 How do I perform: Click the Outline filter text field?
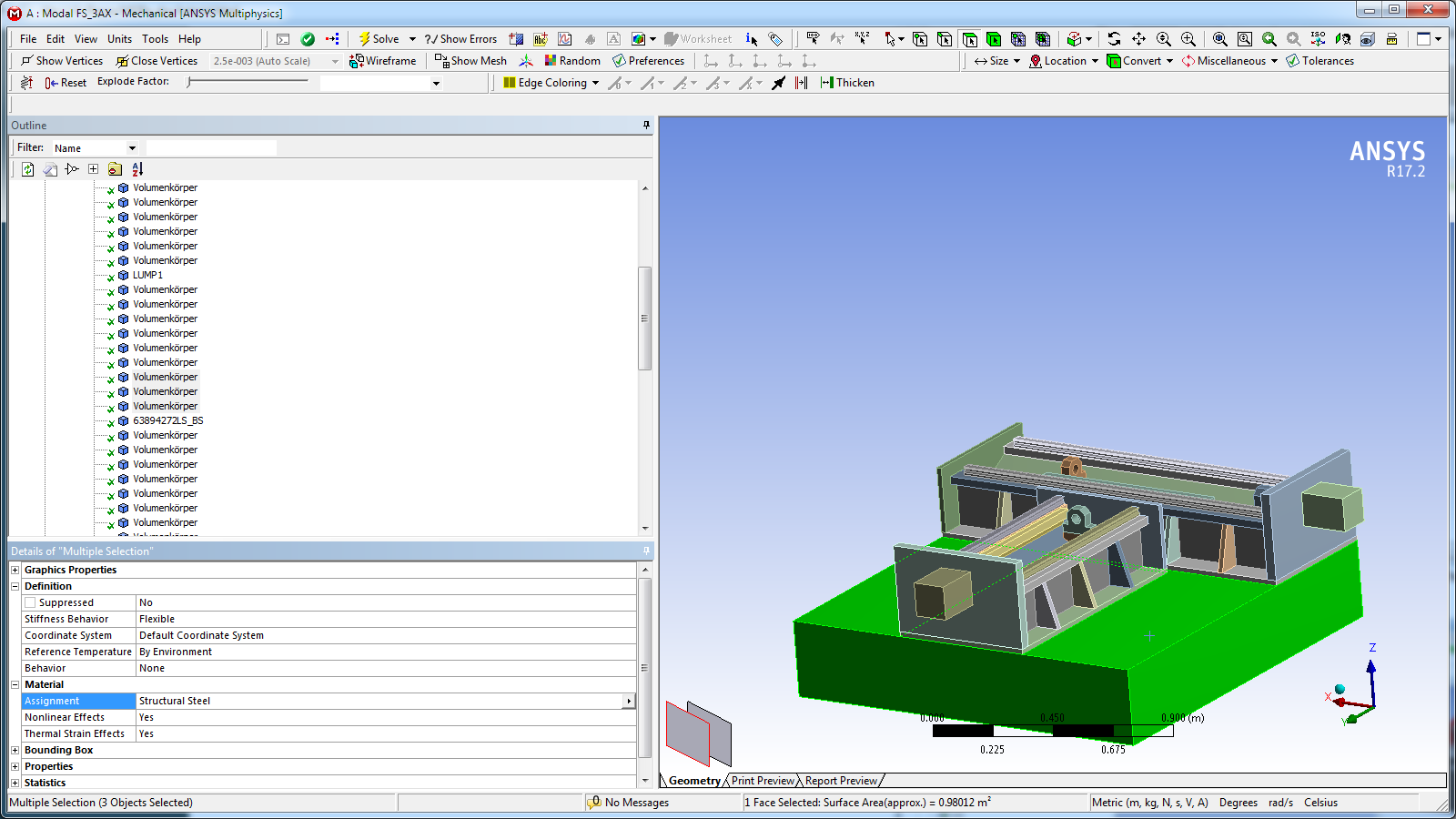click(x=211, y=147)
